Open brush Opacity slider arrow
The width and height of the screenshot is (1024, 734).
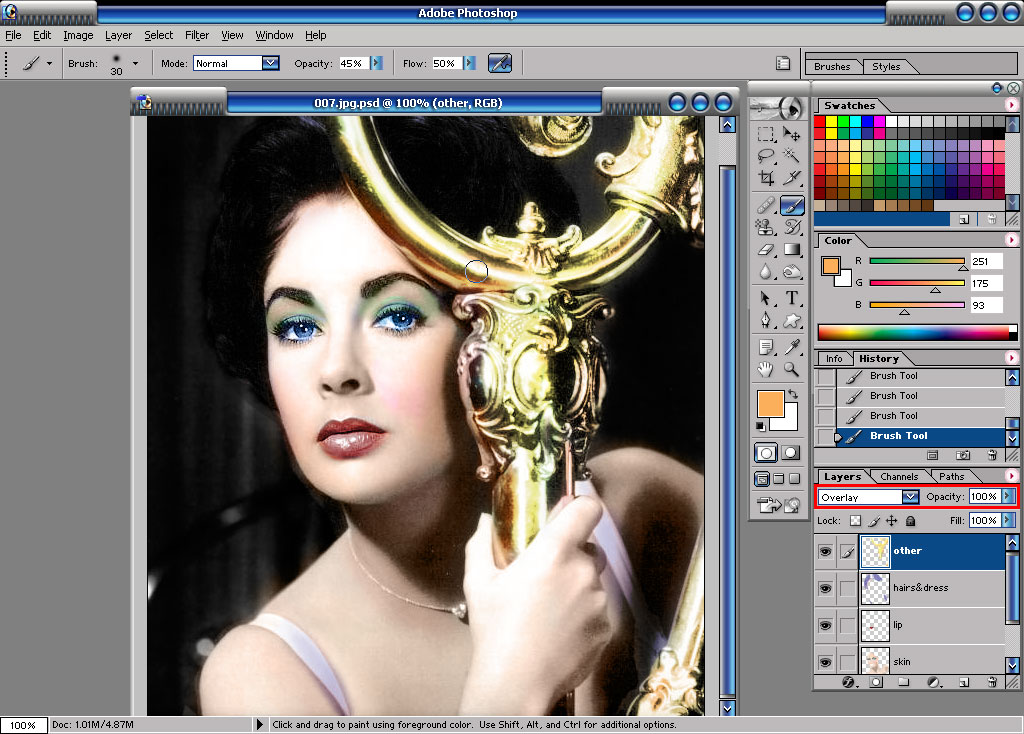click(x=376, y=63)
